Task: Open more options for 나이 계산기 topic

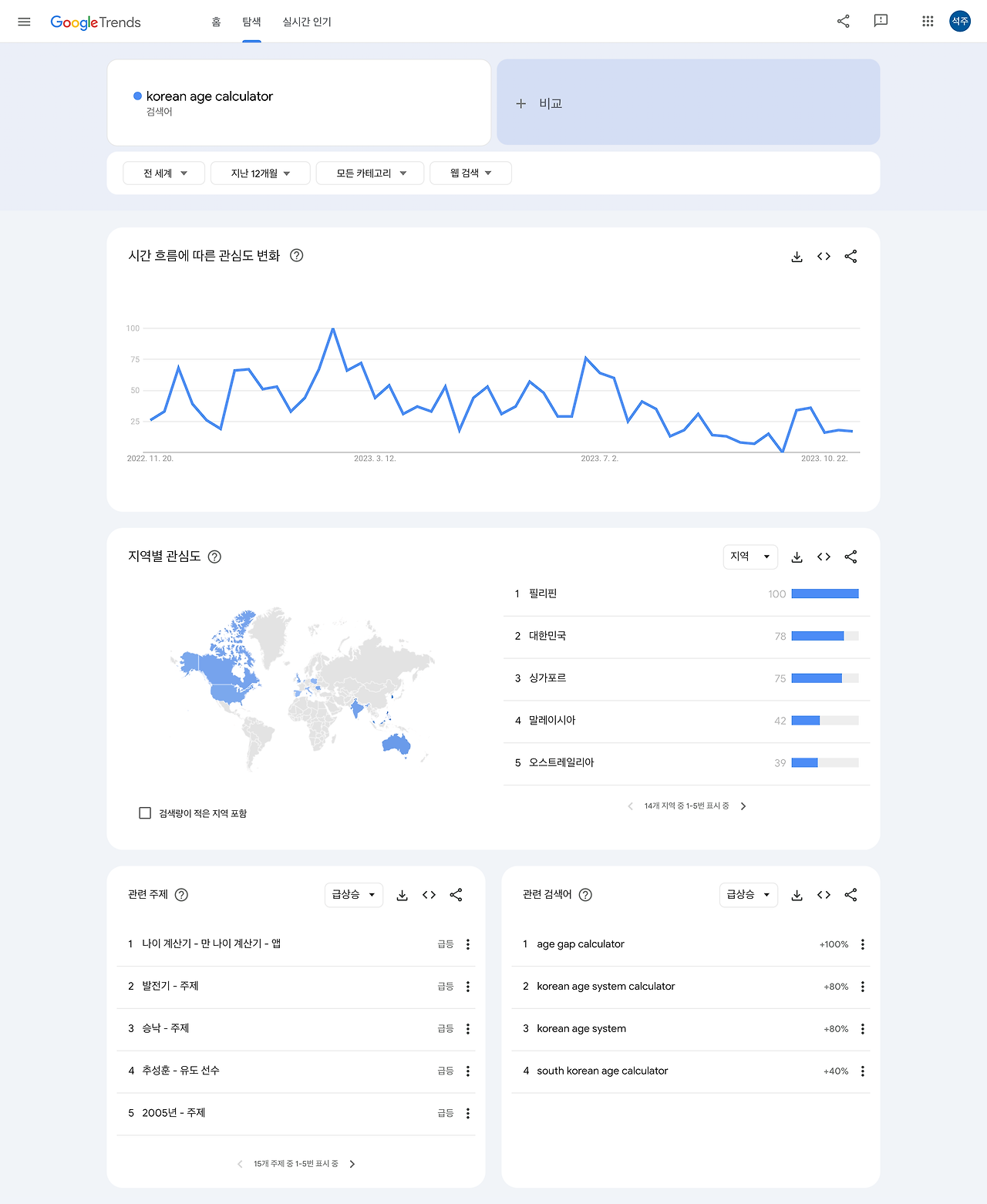Action: (468, 944)
